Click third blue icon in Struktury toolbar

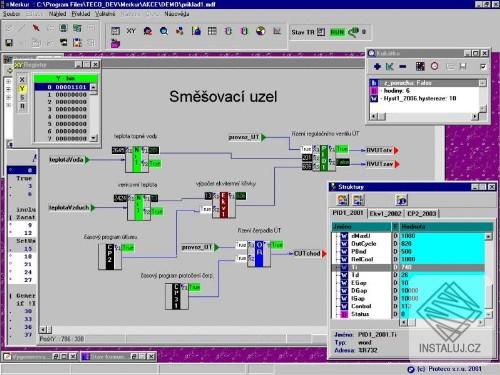coord(402,200)
